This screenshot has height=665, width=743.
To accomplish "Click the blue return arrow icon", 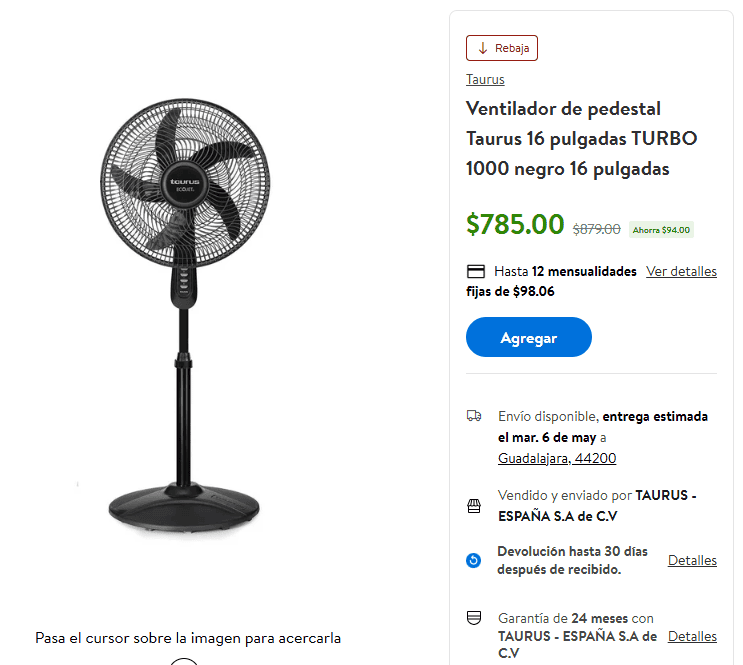I will coord(473,560).
